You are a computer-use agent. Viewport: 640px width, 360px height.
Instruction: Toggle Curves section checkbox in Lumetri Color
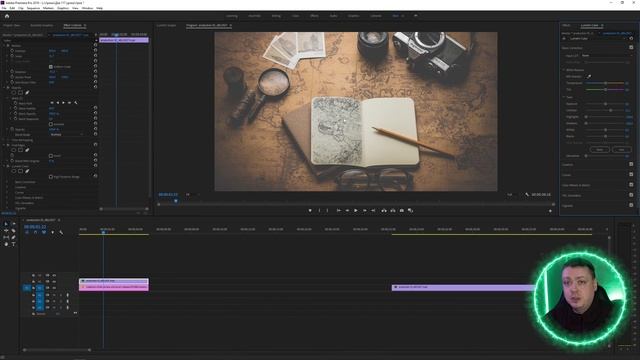point(631,175)
